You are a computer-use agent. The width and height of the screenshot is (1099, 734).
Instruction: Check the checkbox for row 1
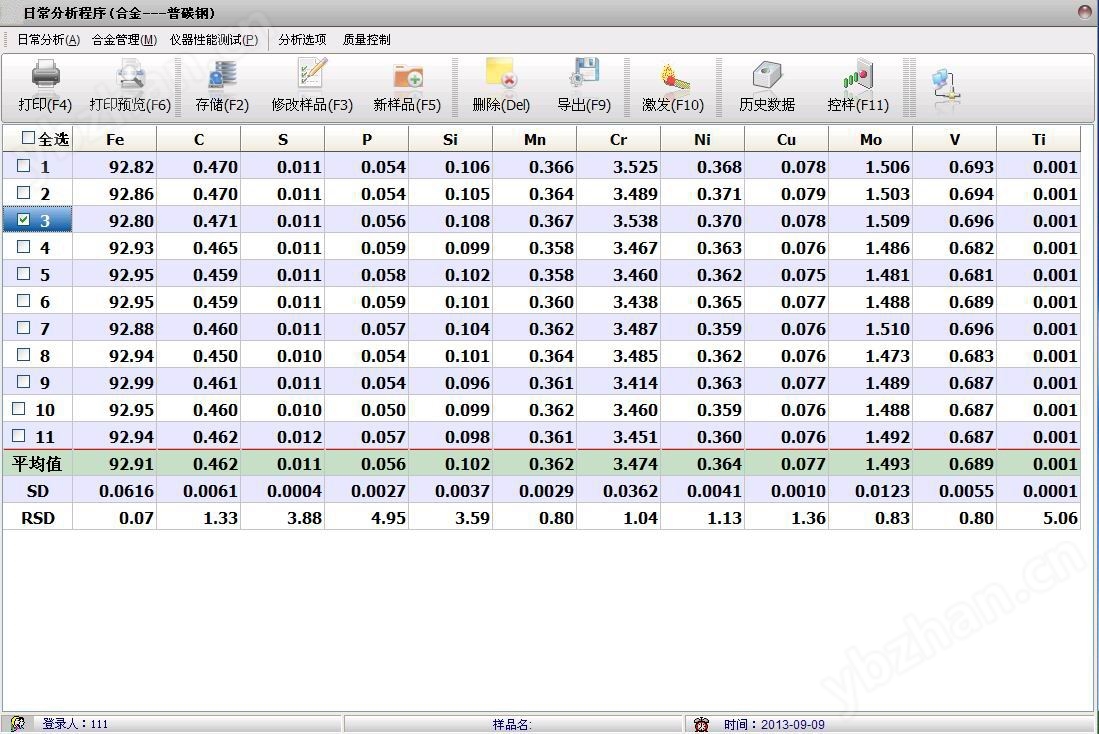click(x=23, y=166)
